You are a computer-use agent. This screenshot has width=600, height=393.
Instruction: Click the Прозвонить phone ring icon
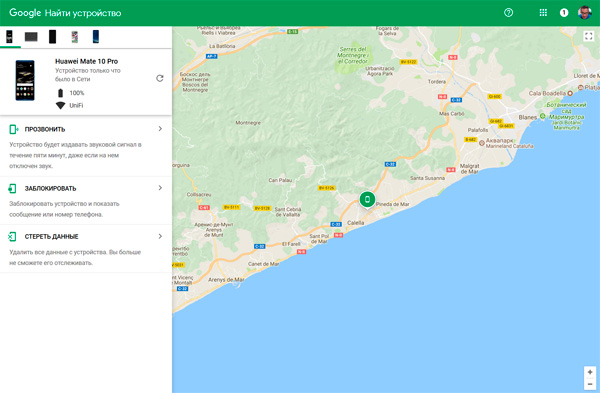[x=13, y=129]
